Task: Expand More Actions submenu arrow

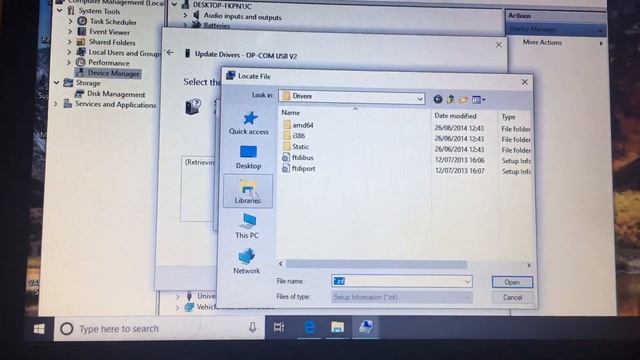Action: tap(601, 43)
